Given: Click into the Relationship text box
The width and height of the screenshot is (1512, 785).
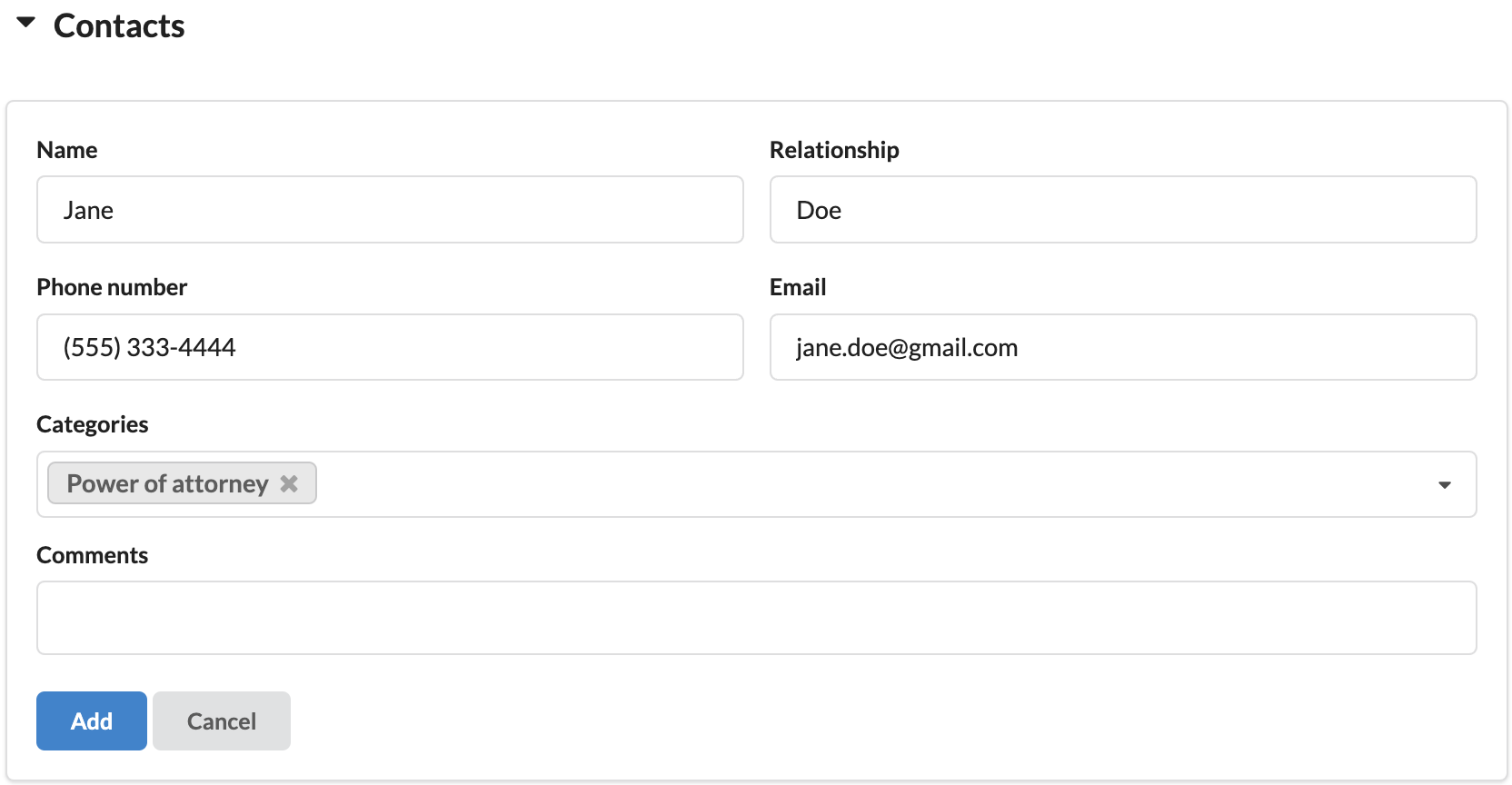Looking at the screenshot, I should [1122, 210].
